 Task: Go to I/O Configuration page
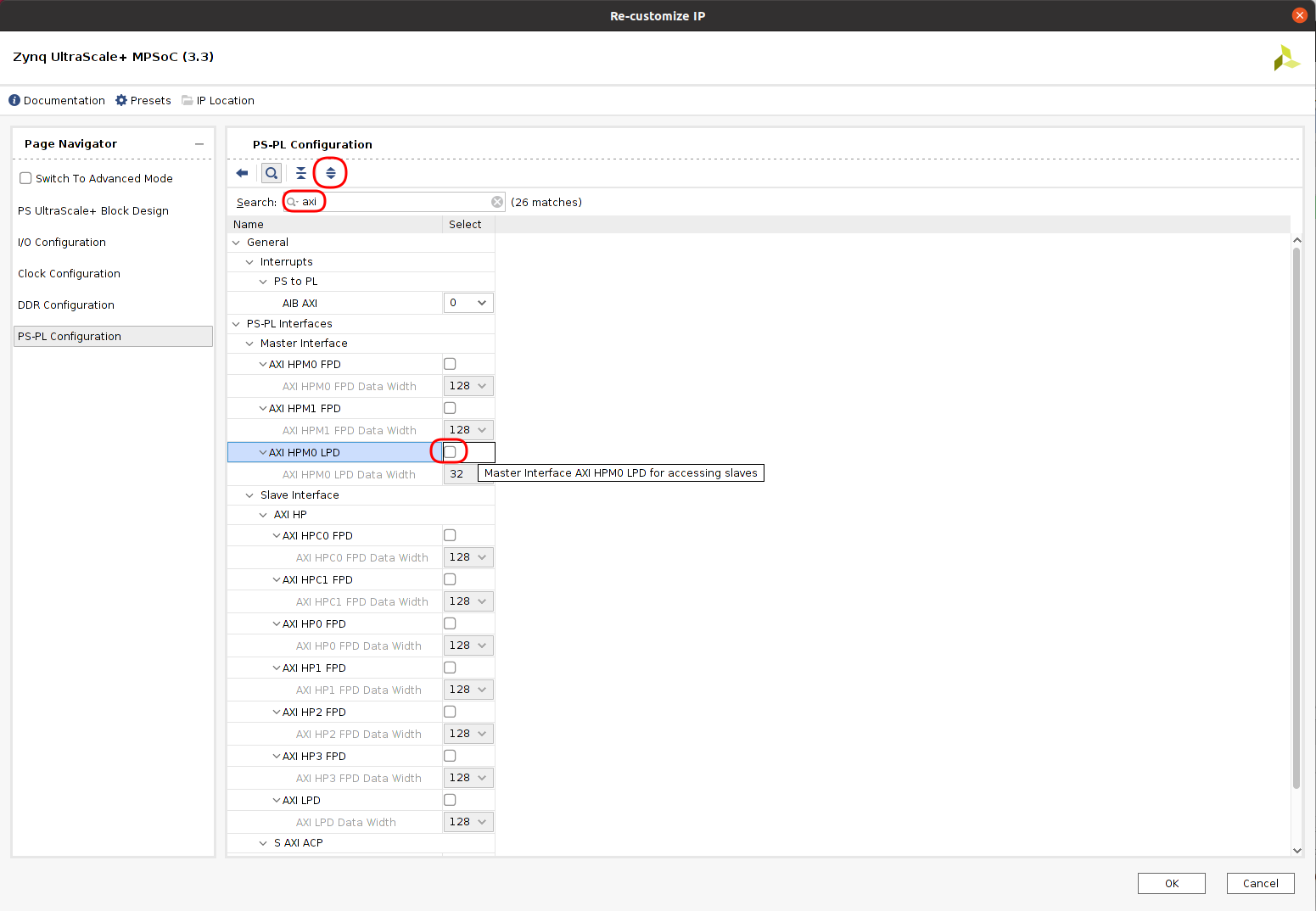click(x=62, y=242)
